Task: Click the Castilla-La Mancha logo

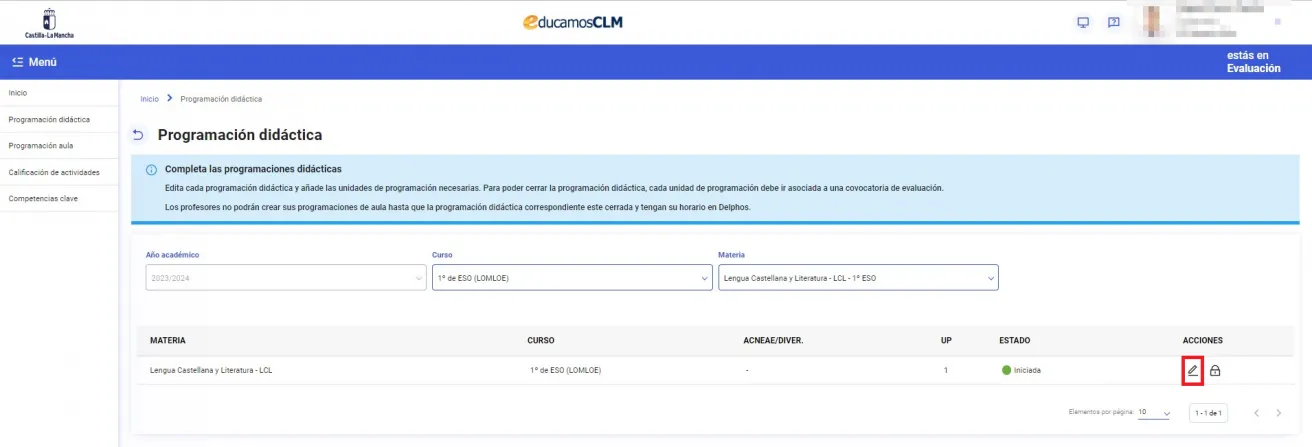Action: [x=49, y=22]
